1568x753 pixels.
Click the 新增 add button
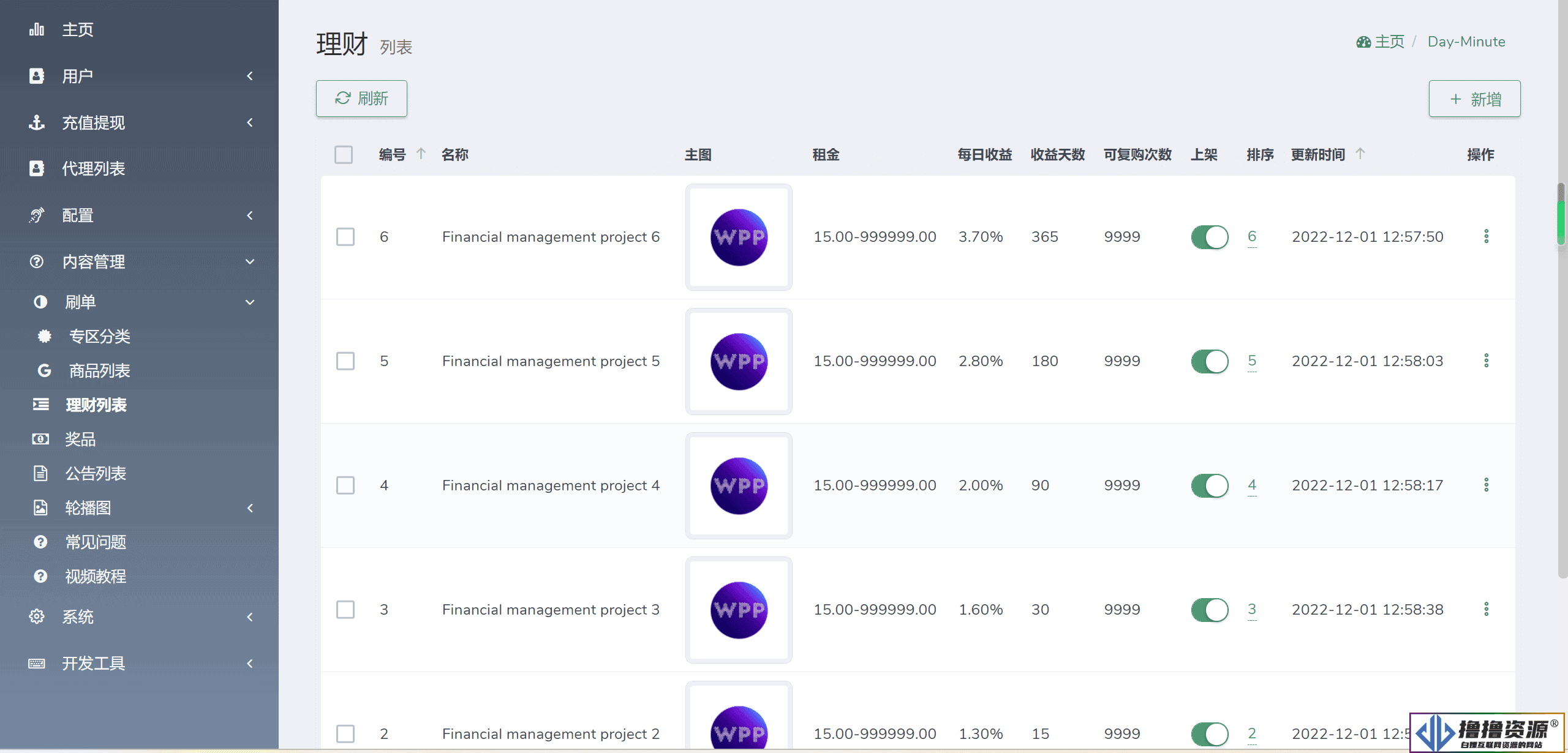(1475, 99)
